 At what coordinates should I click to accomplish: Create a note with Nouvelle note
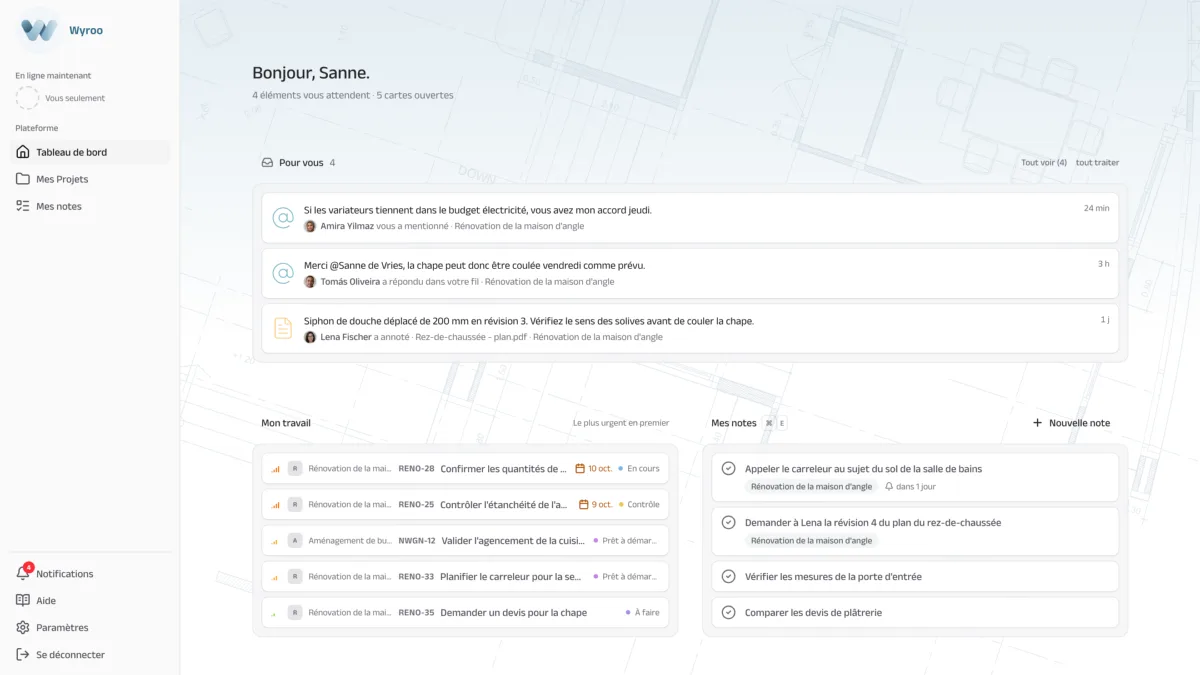[x=1071, y=423]
